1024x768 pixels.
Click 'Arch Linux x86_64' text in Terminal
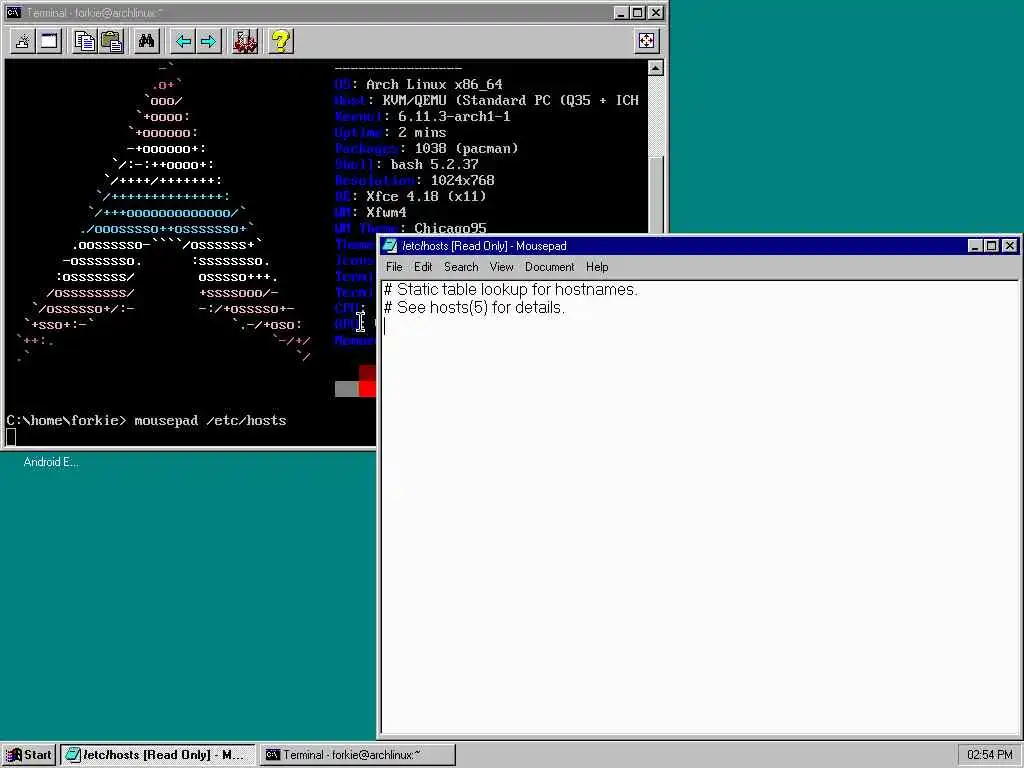coord(434,84)
